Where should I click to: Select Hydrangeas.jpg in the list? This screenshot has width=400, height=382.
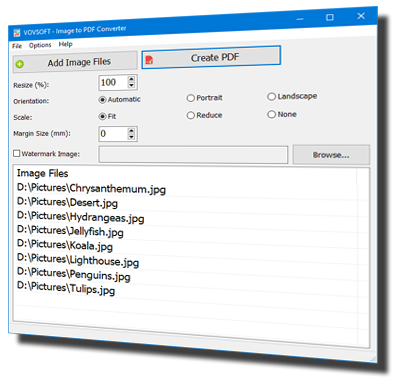click(81, 217)
